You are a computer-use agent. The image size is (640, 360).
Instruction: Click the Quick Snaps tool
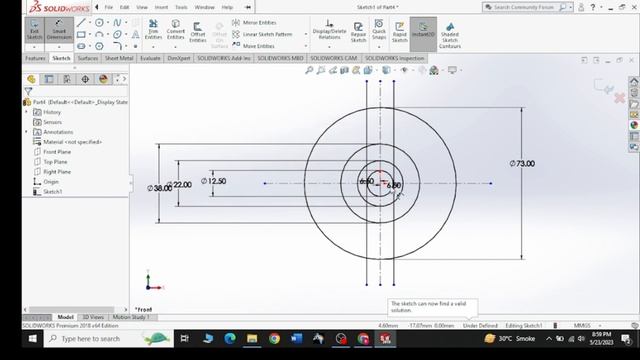click(x=379, y=29)
